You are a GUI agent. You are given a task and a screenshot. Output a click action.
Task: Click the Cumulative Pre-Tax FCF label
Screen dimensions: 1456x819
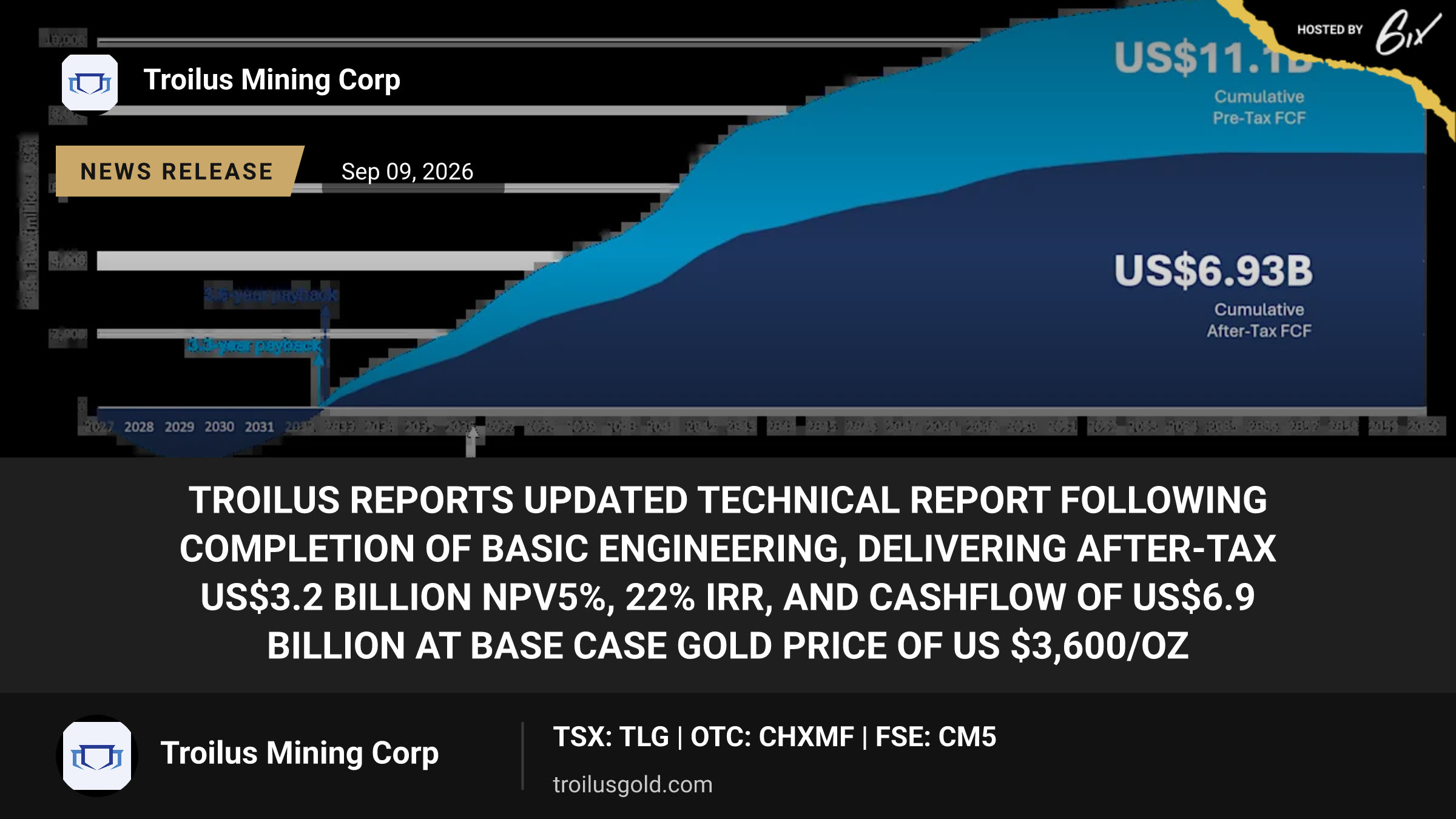point(1259,107)
